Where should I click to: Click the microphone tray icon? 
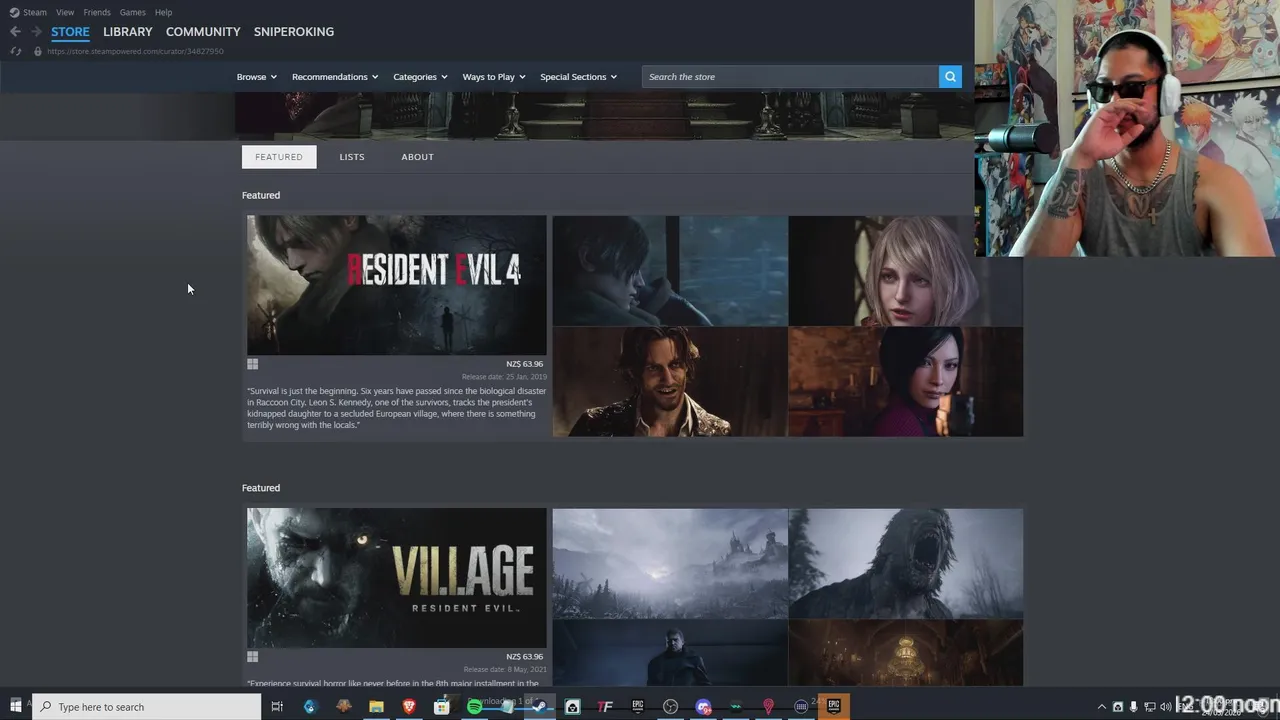[x=1134, y=707]
